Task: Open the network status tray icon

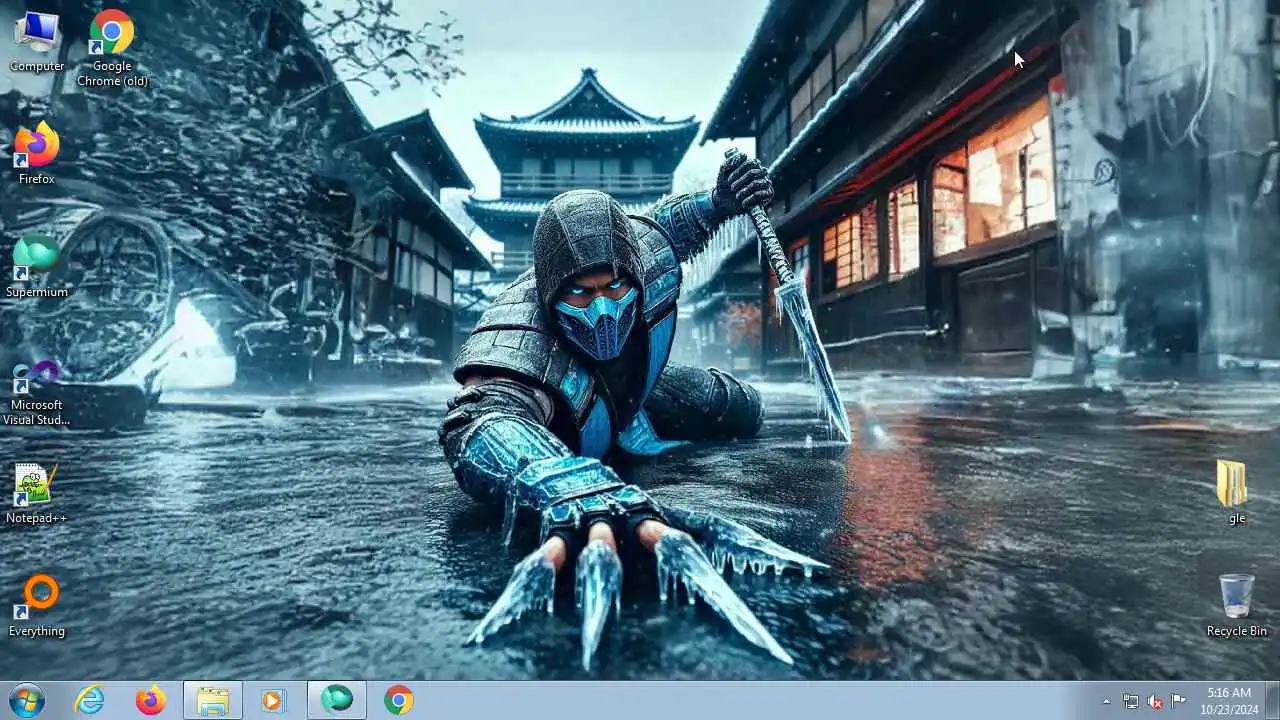Action: coord(1131,701)
